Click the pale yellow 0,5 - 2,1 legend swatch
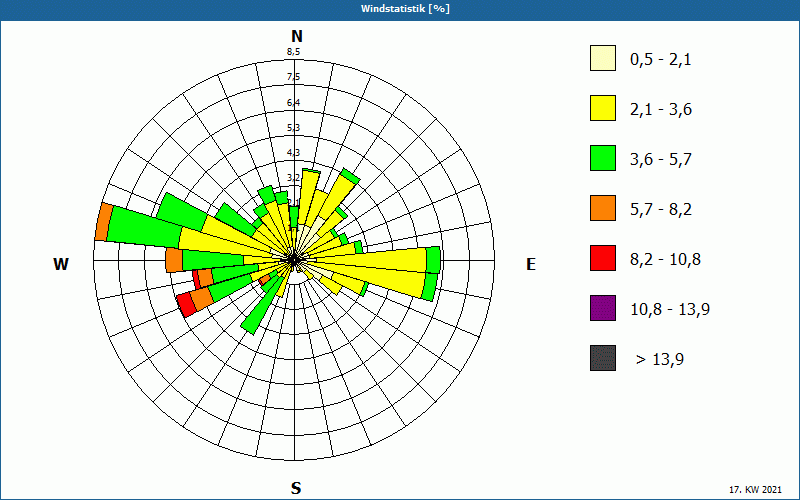Image resolution: width=800 pixels, height=500 pixels. 603,58
